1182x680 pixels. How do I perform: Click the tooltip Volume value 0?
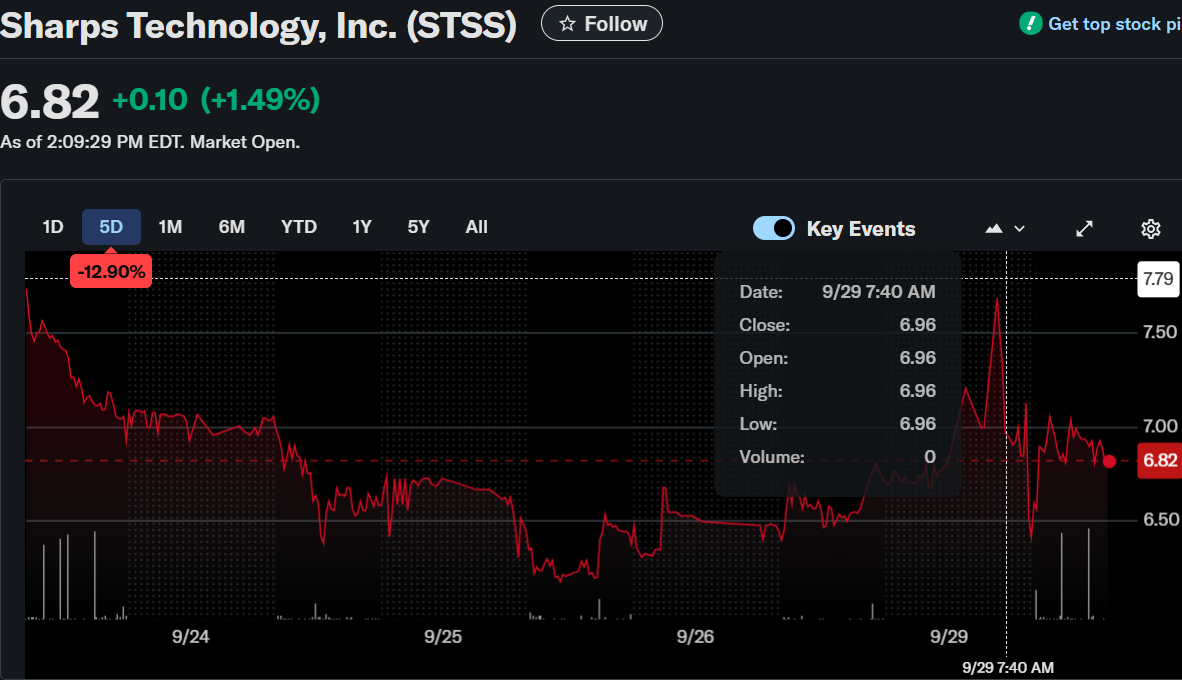point(929,457)
